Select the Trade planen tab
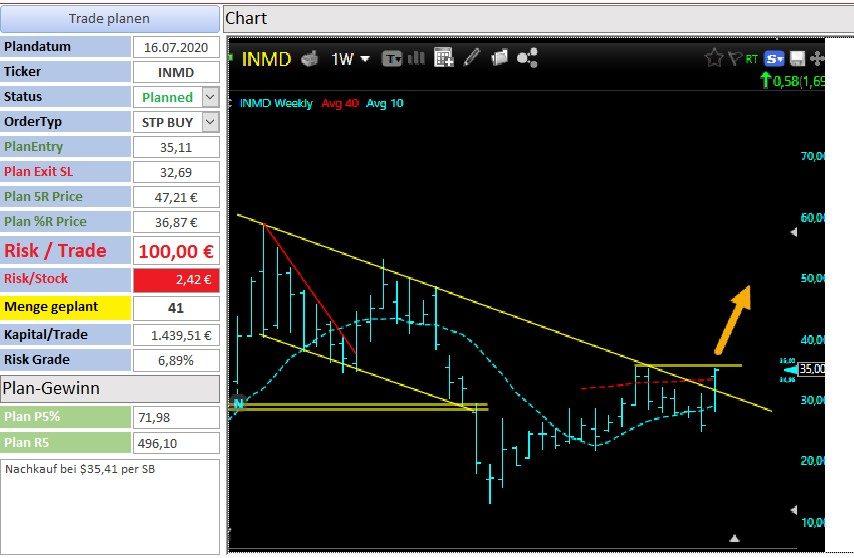The width and height of the screenshot is (854, 558). [109, 19]
